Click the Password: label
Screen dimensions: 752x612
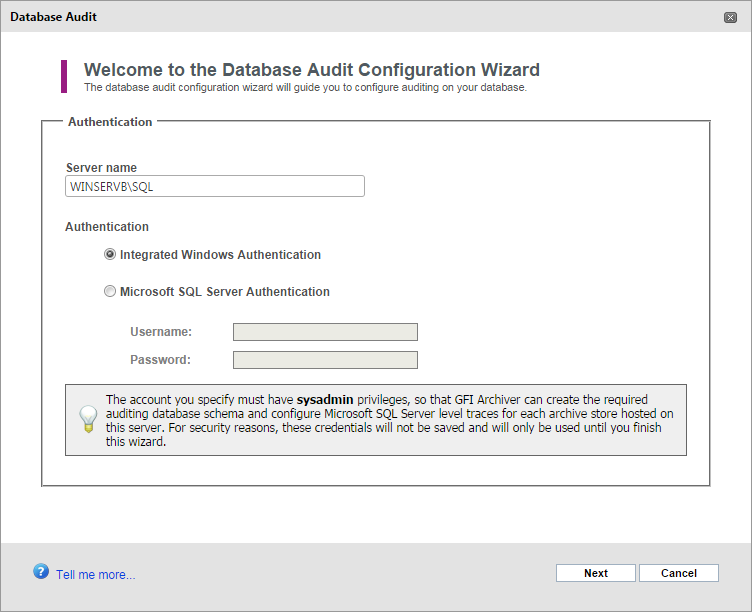(160, 360)
